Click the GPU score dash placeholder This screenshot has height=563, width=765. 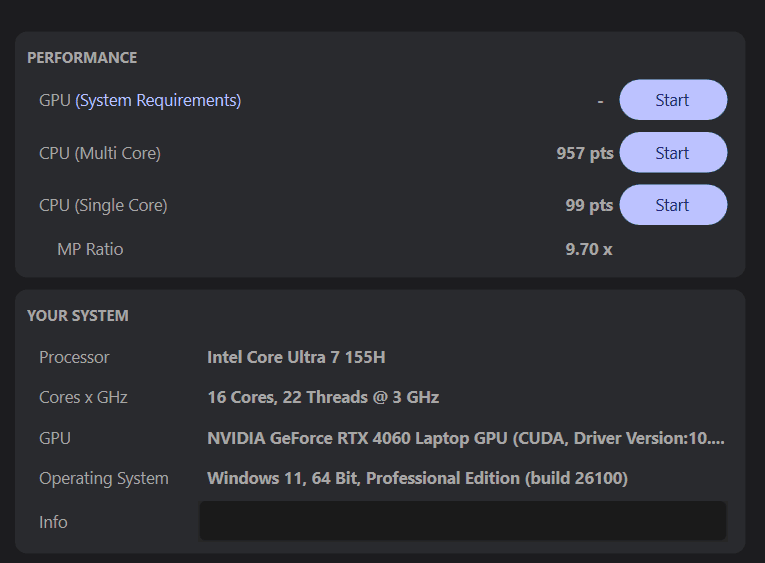pos(601,101)
